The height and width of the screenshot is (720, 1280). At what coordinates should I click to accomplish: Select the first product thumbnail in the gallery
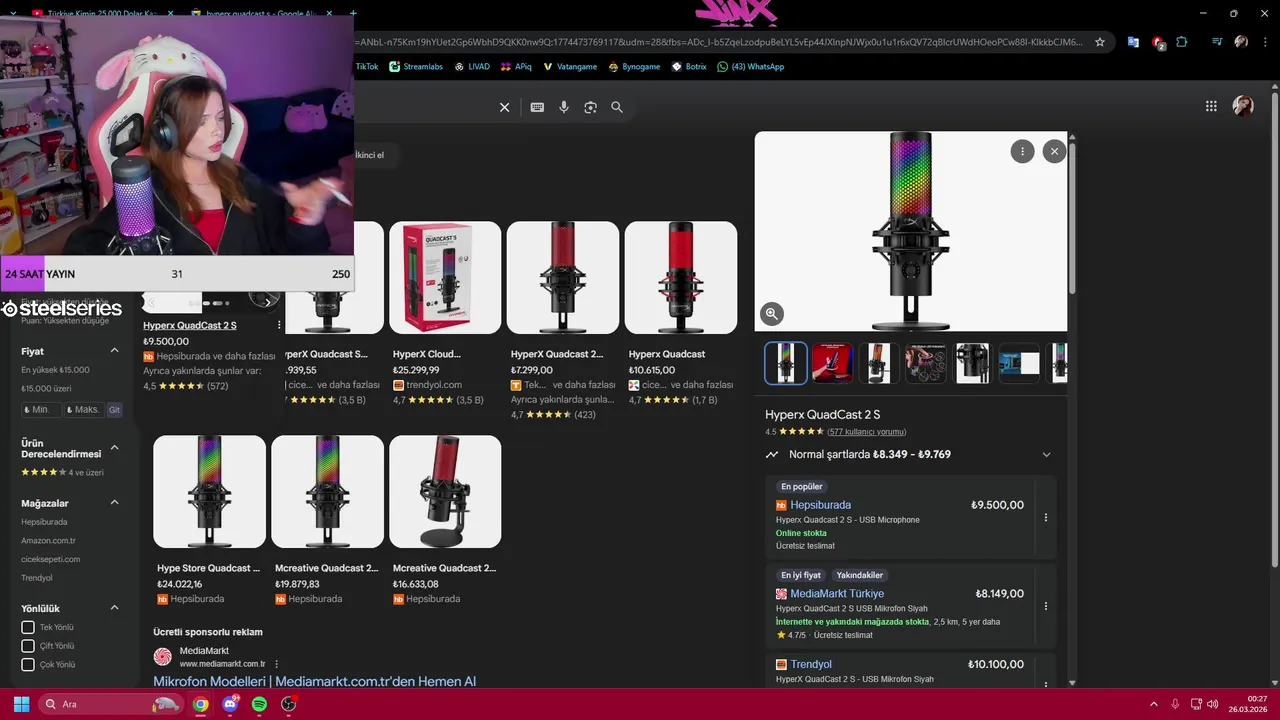coord(786,363)
